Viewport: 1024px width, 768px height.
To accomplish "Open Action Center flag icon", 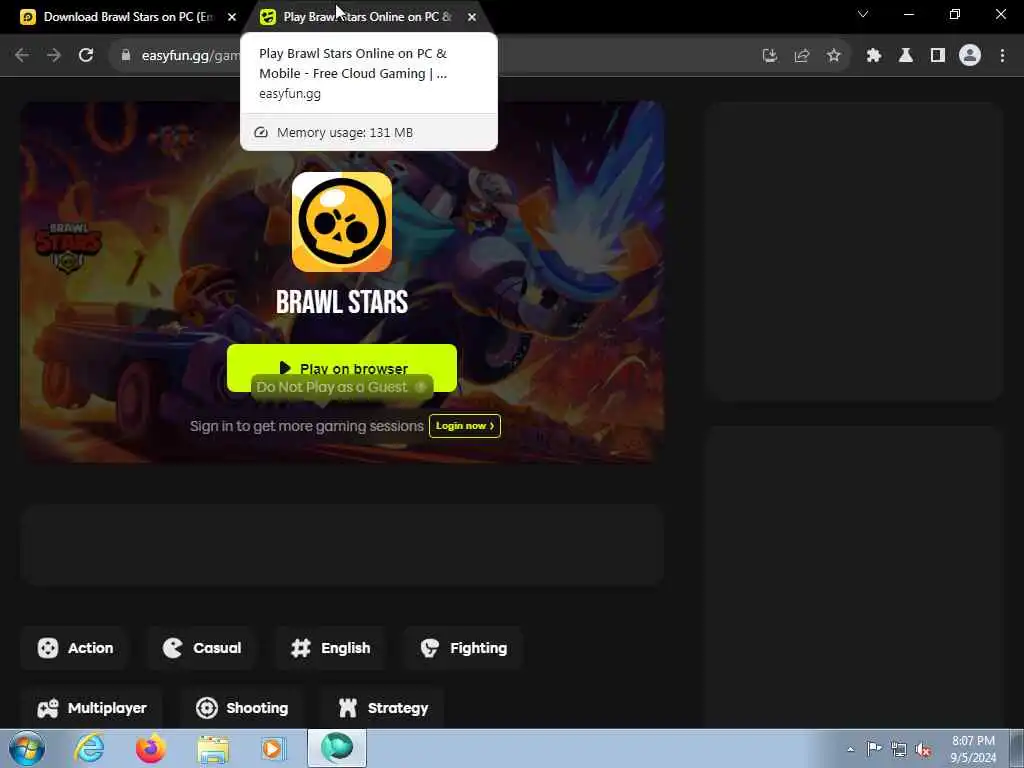I will 874,748.
